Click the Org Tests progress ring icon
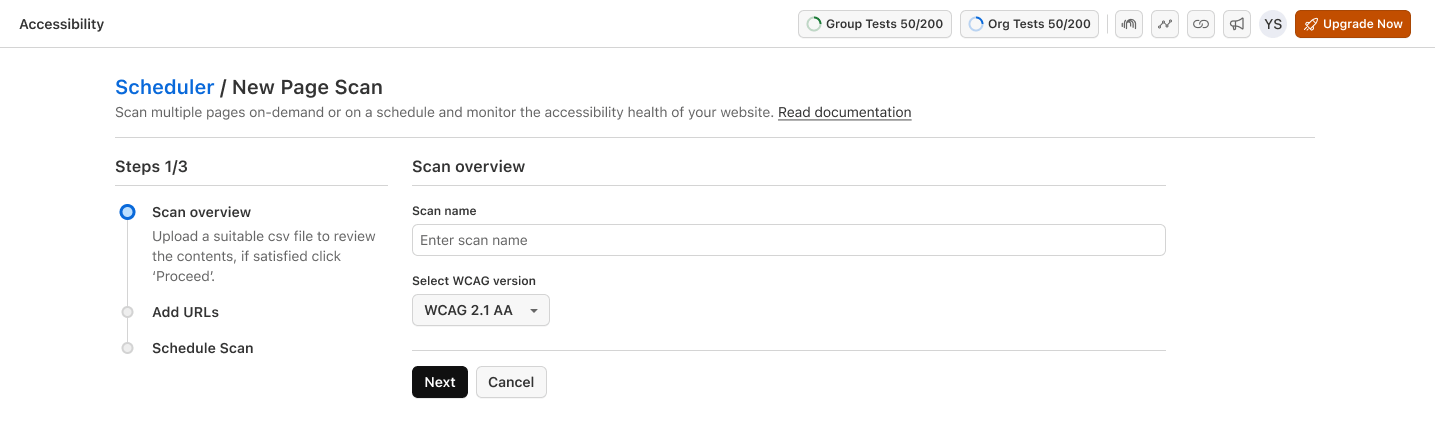Screen dimensions: 1435x427 pos(976,24)
